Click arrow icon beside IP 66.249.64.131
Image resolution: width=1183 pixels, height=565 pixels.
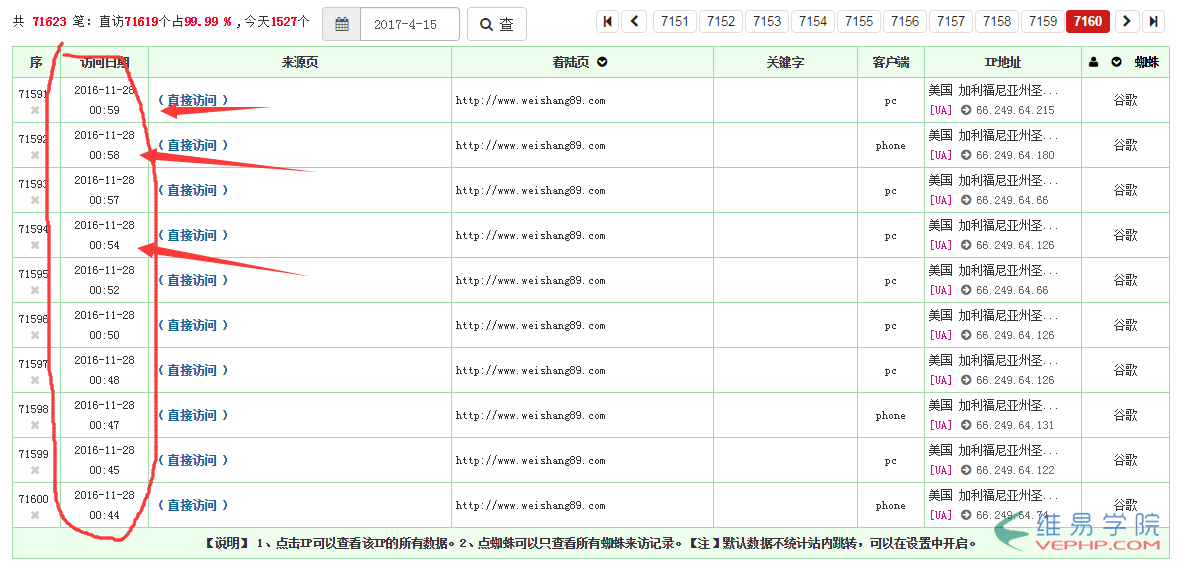pyautogui.click(x=966, y=425)
